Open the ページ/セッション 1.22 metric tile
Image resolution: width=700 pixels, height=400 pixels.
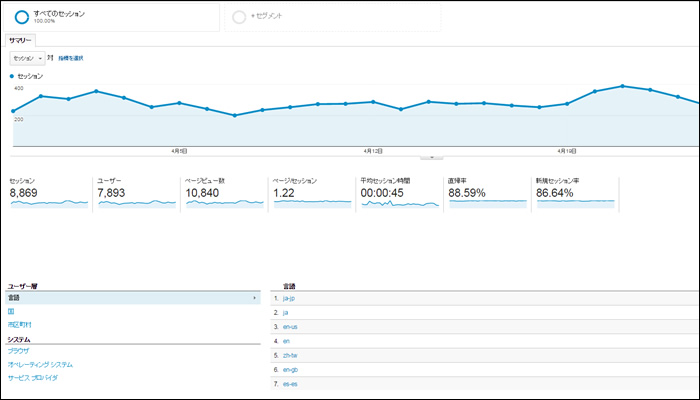pyautogui.click(x=312, y=193)
